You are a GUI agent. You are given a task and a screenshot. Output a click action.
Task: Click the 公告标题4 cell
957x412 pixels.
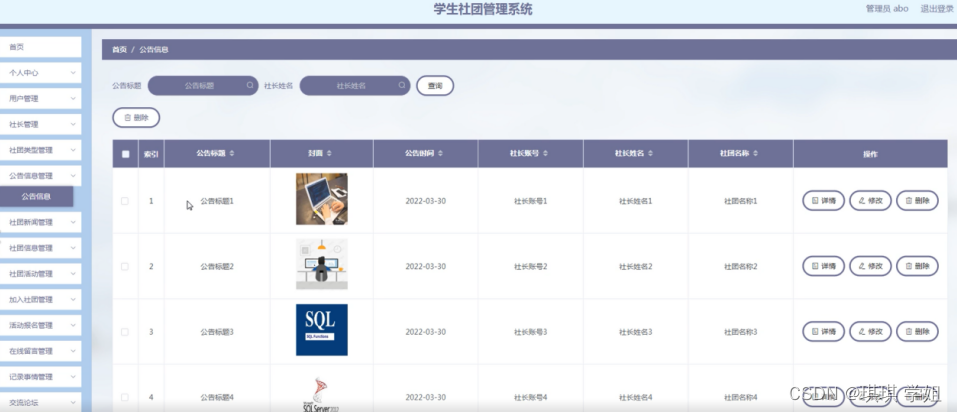coord(217,397)
